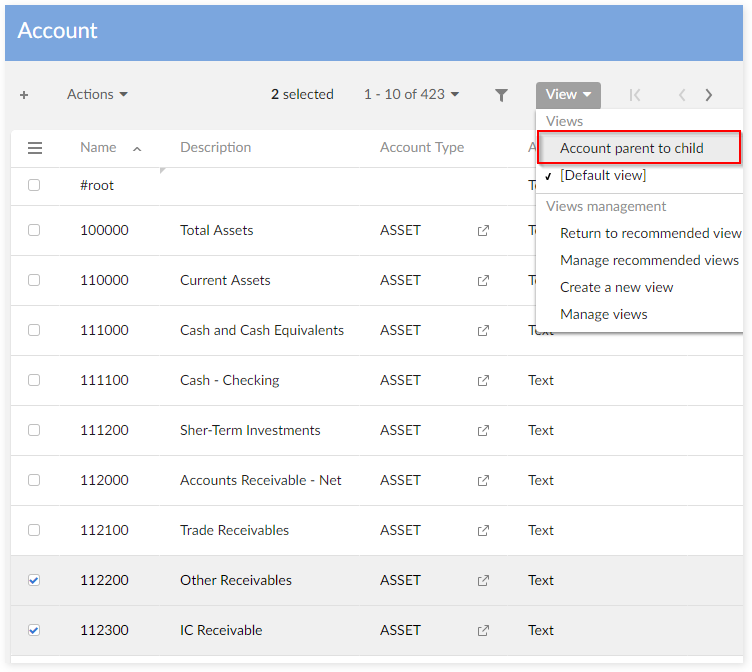Click the Description column header
Screen dimensions: 752x672
tap(216, 147)
